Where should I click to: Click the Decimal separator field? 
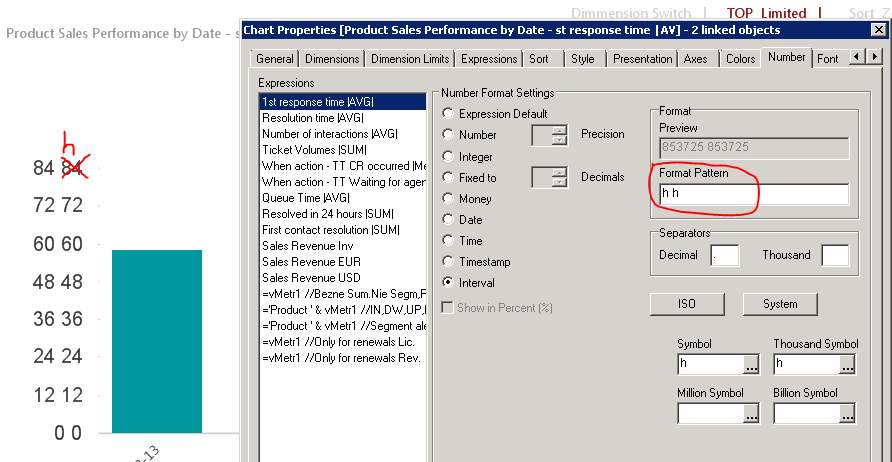pos(724,256)
